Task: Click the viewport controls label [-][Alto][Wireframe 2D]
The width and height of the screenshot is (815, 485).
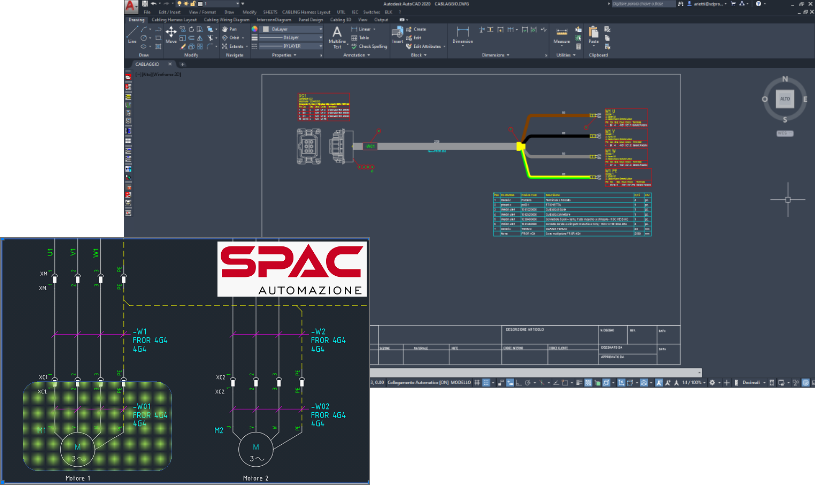Action: click(158, 74)
